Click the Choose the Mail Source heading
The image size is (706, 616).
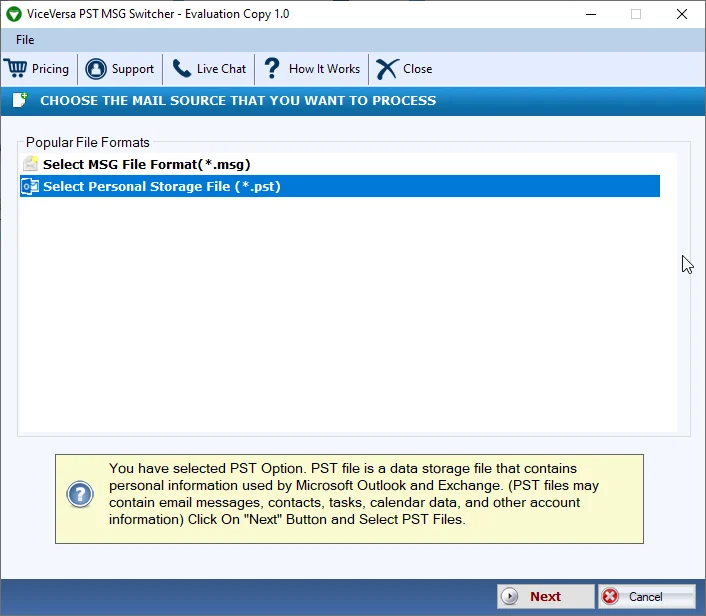tap(238, 100)
